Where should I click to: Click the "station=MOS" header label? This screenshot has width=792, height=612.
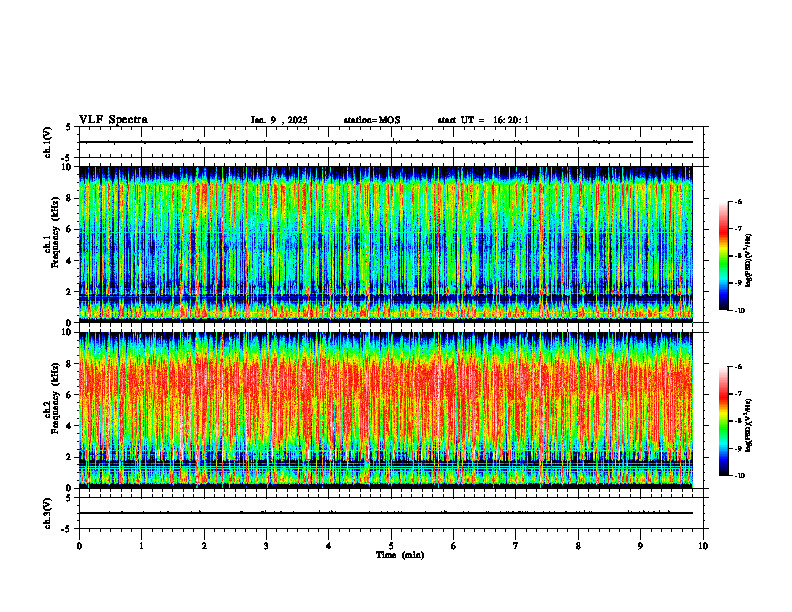pyautogui.click(x=372, y=120)
